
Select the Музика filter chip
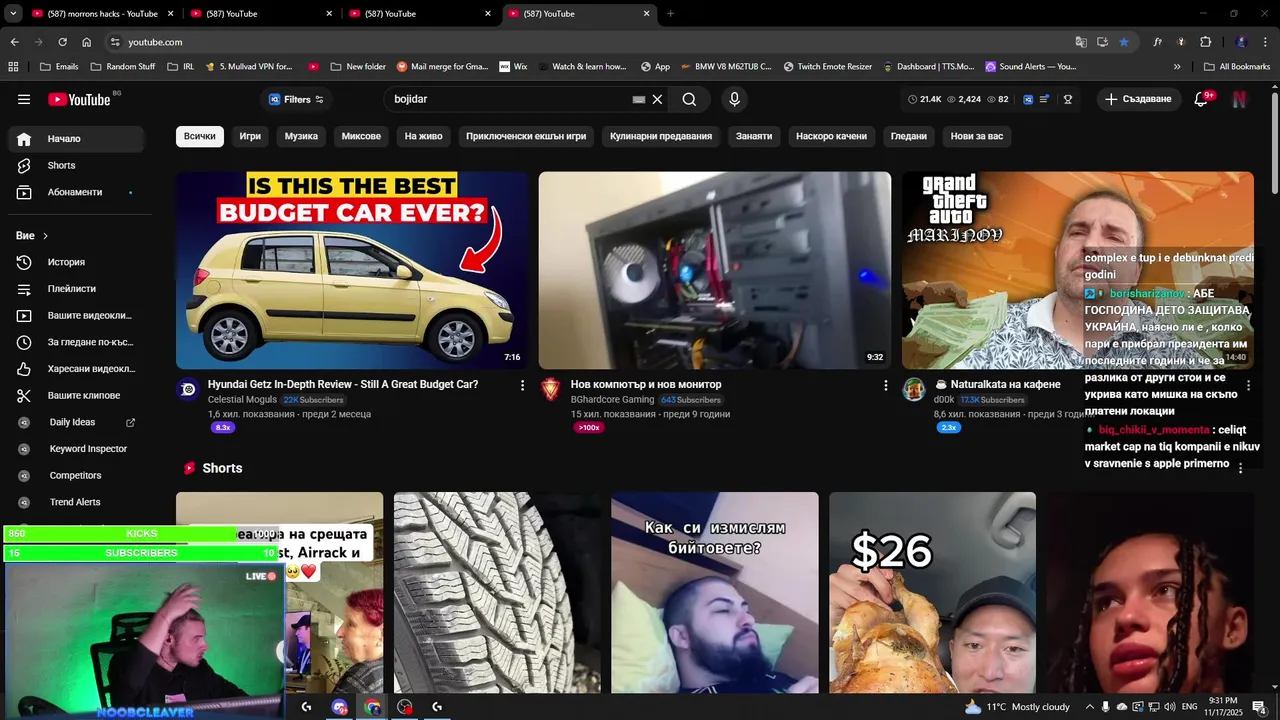(x=301, y=136)
